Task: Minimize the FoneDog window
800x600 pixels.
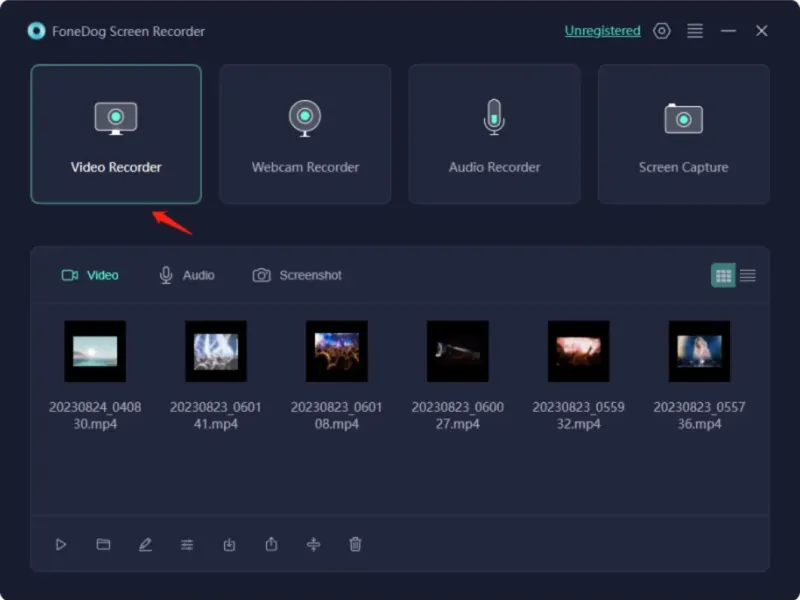Action: pyautogui.click(x=728, y=31)
